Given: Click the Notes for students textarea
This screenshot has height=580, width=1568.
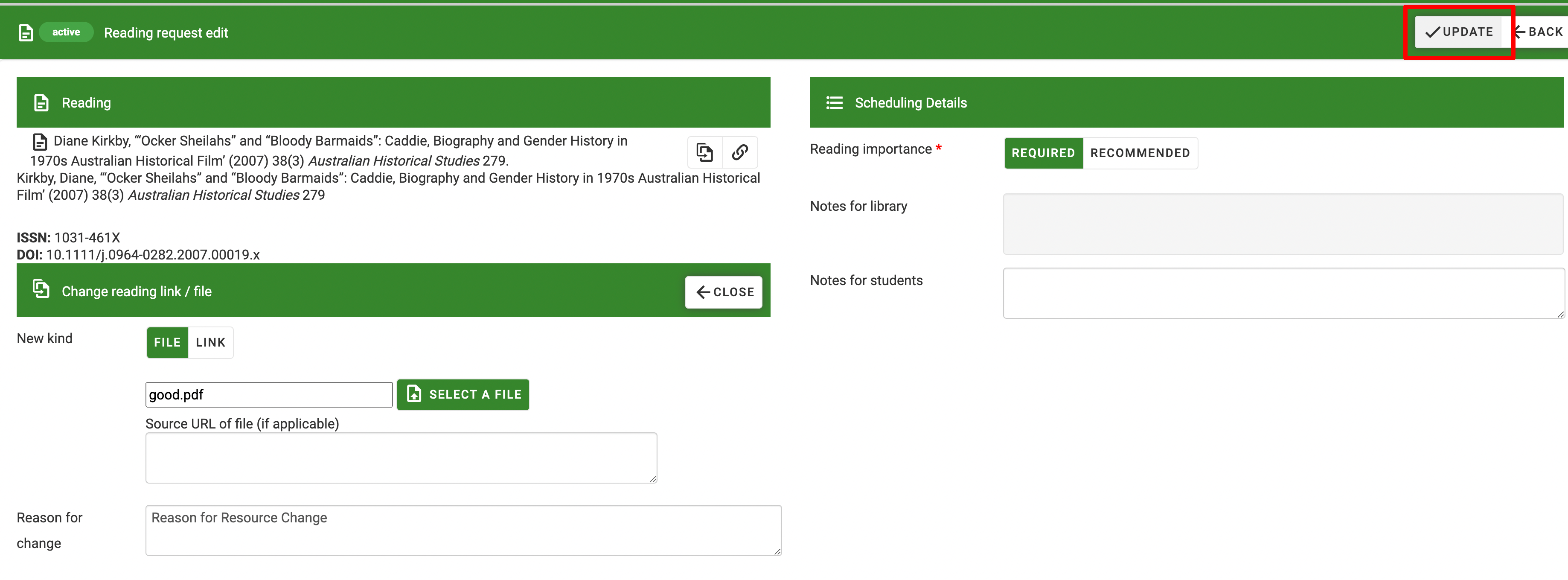Looking at the screenshot, I should [x=1283, y=293].
